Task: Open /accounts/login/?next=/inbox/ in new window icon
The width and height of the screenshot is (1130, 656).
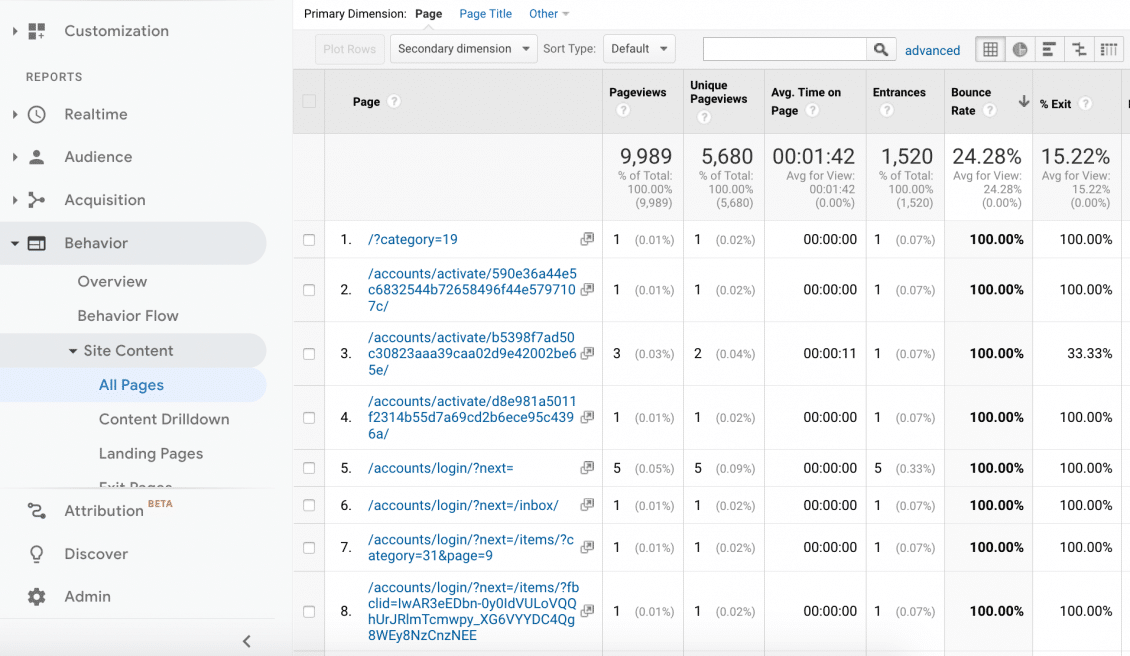Action: tap(587, 505)
